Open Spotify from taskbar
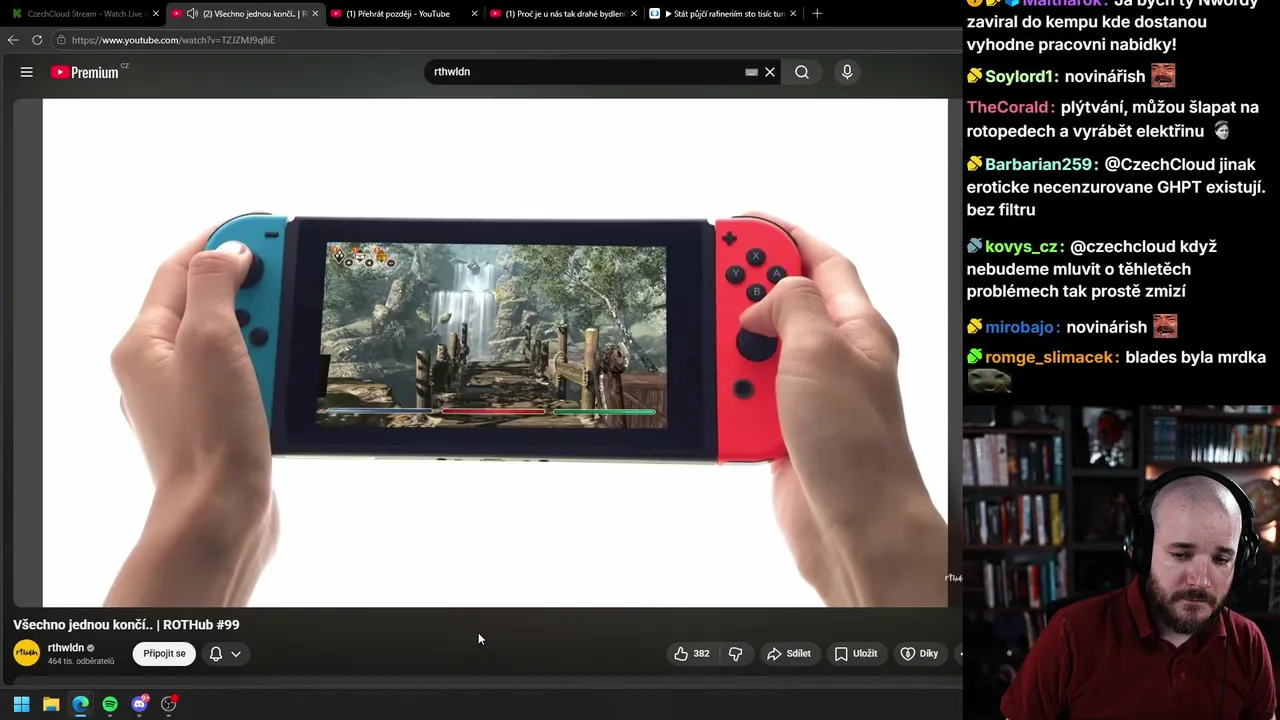The image size is (1280, 720). coord(110,704)
